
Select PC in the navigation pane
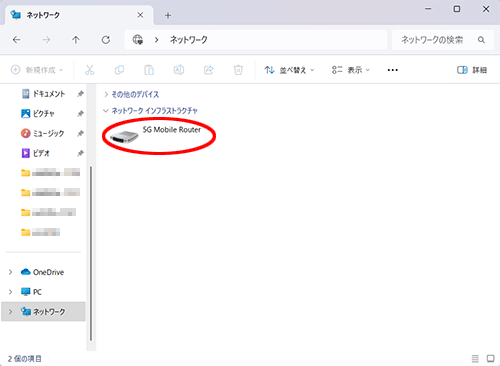pyautogui.click(x=31, y=292)
